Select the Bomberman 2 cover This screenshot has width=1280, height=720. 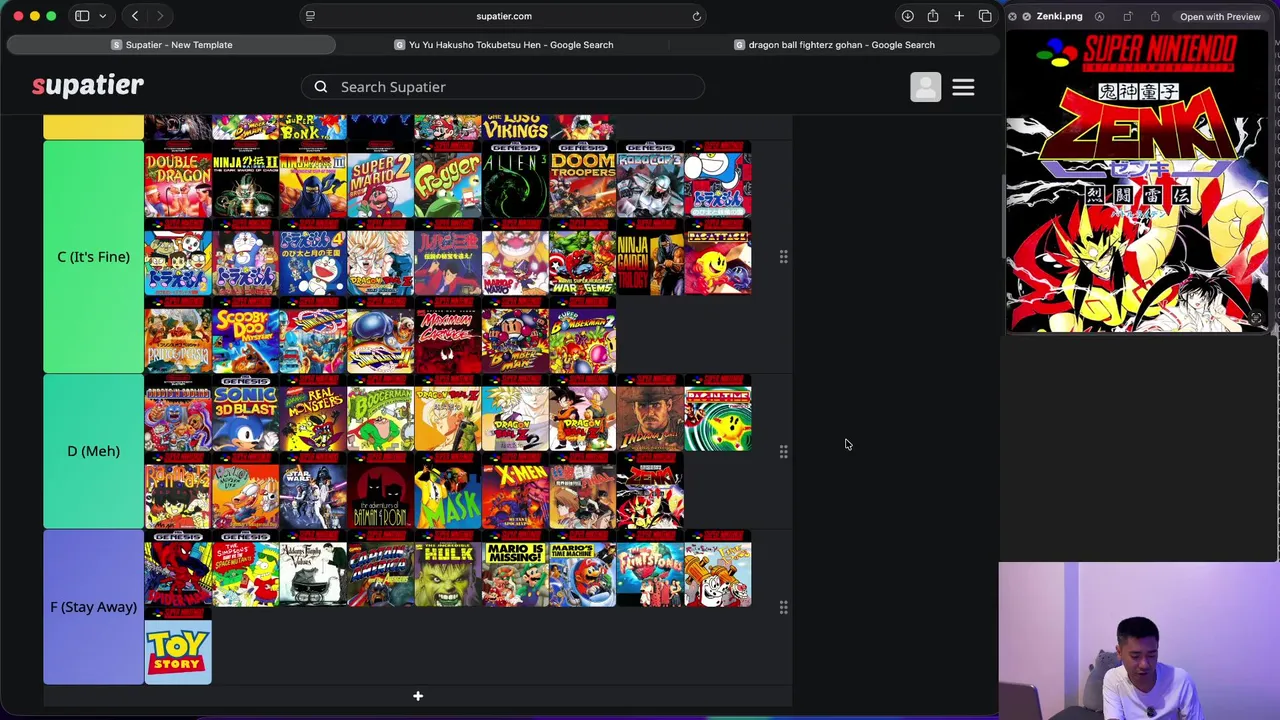coord(583,335)
